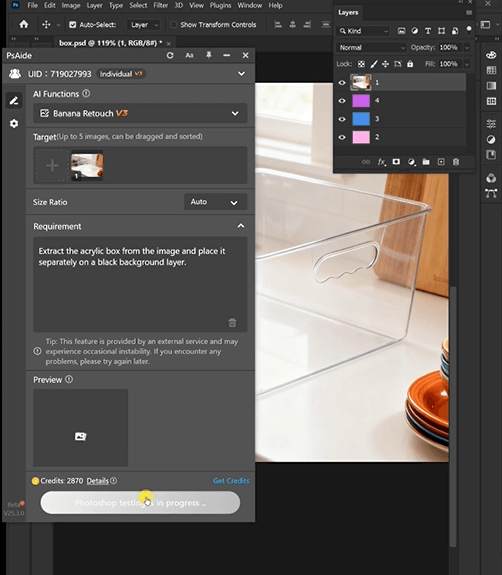Hide layer 3 using its eye icon
This screenshot has height=575, width=502.
342,119
